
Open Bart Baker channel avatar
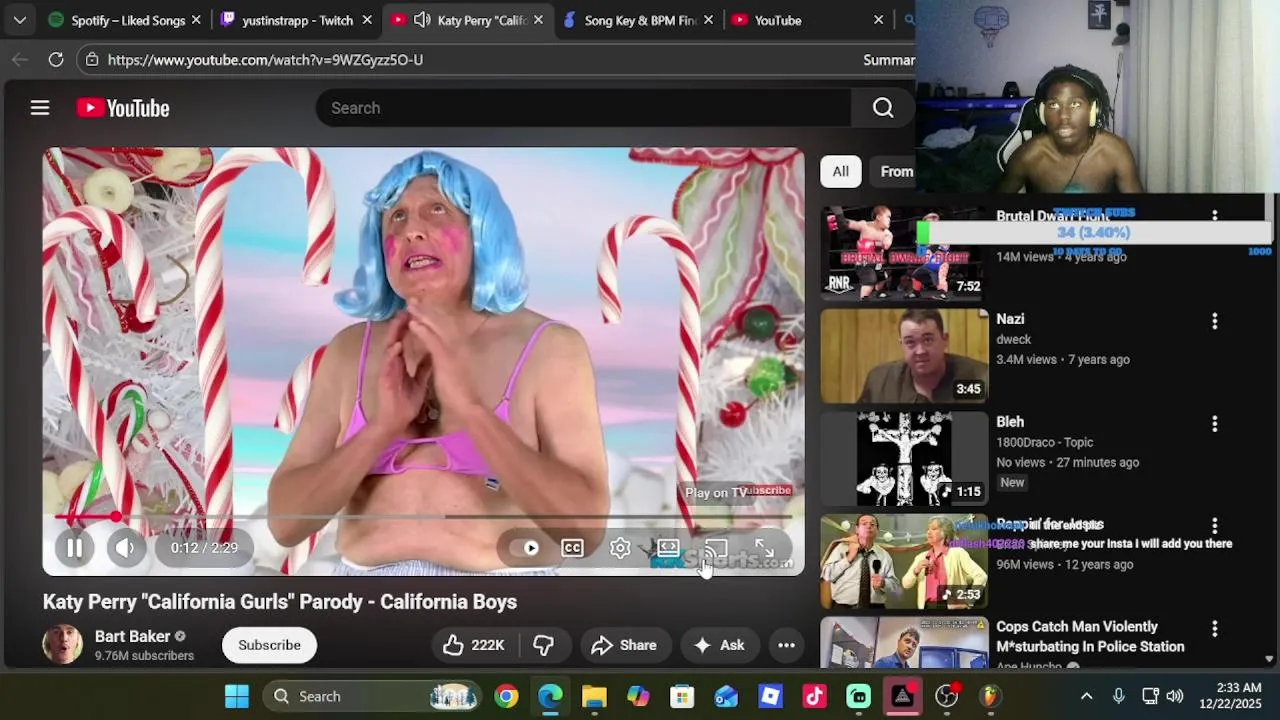[x=62, y=645]
